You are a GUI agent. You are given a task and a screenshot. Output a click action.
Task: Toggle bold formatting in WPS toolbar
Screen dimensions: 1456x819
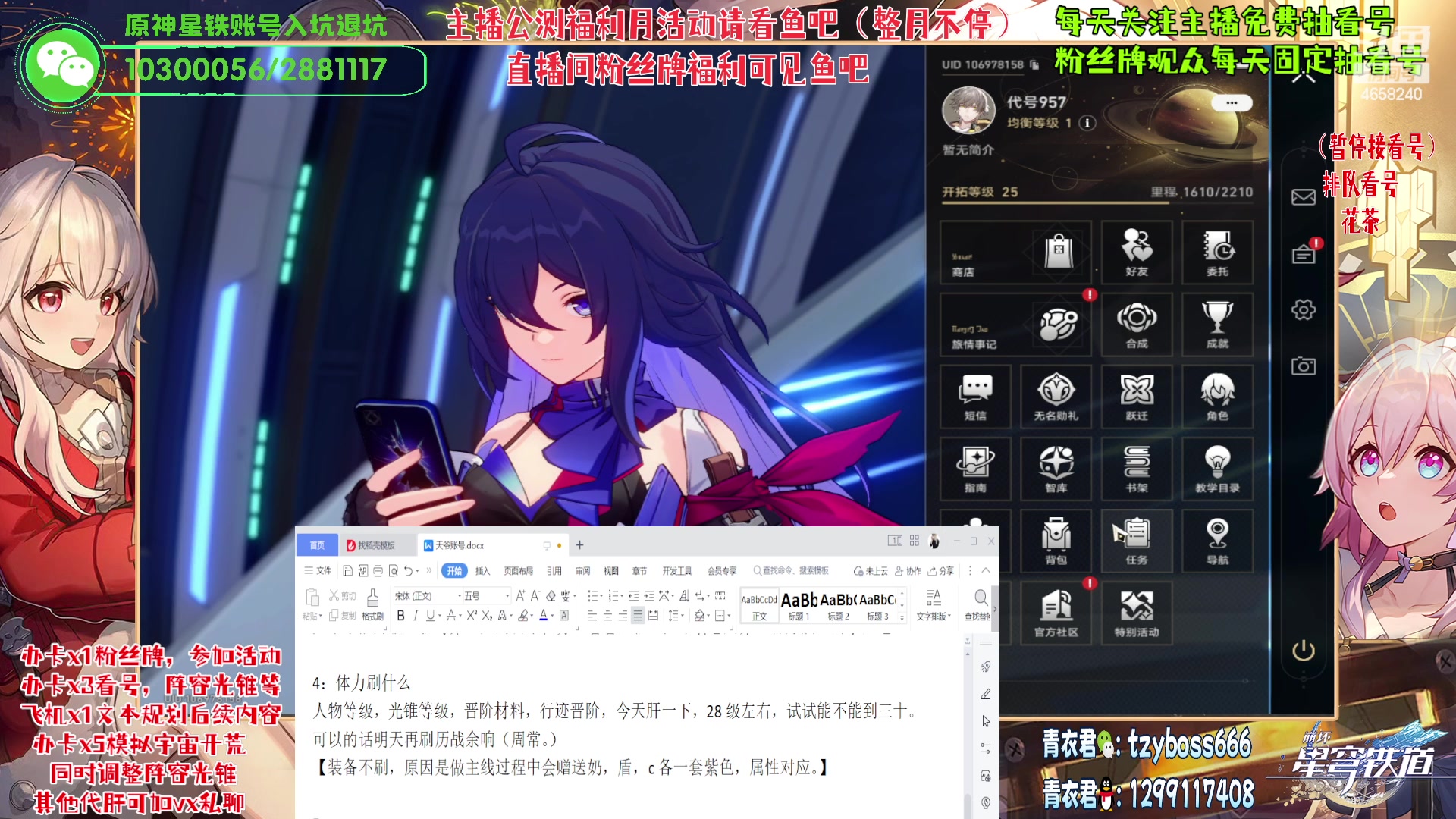click(x=400, y=615)
